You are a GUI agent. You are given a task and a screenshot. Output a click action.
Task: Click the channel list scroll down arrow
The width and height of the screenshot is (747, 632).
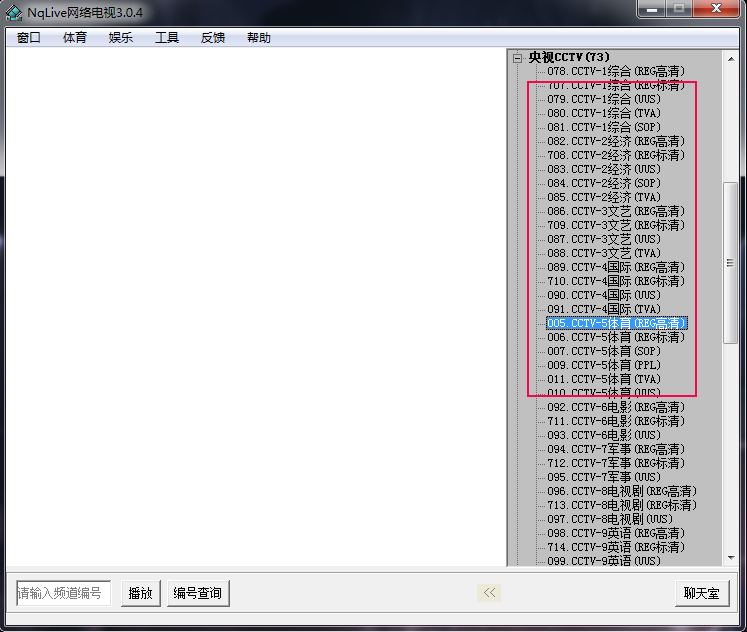tap(731, 558)
